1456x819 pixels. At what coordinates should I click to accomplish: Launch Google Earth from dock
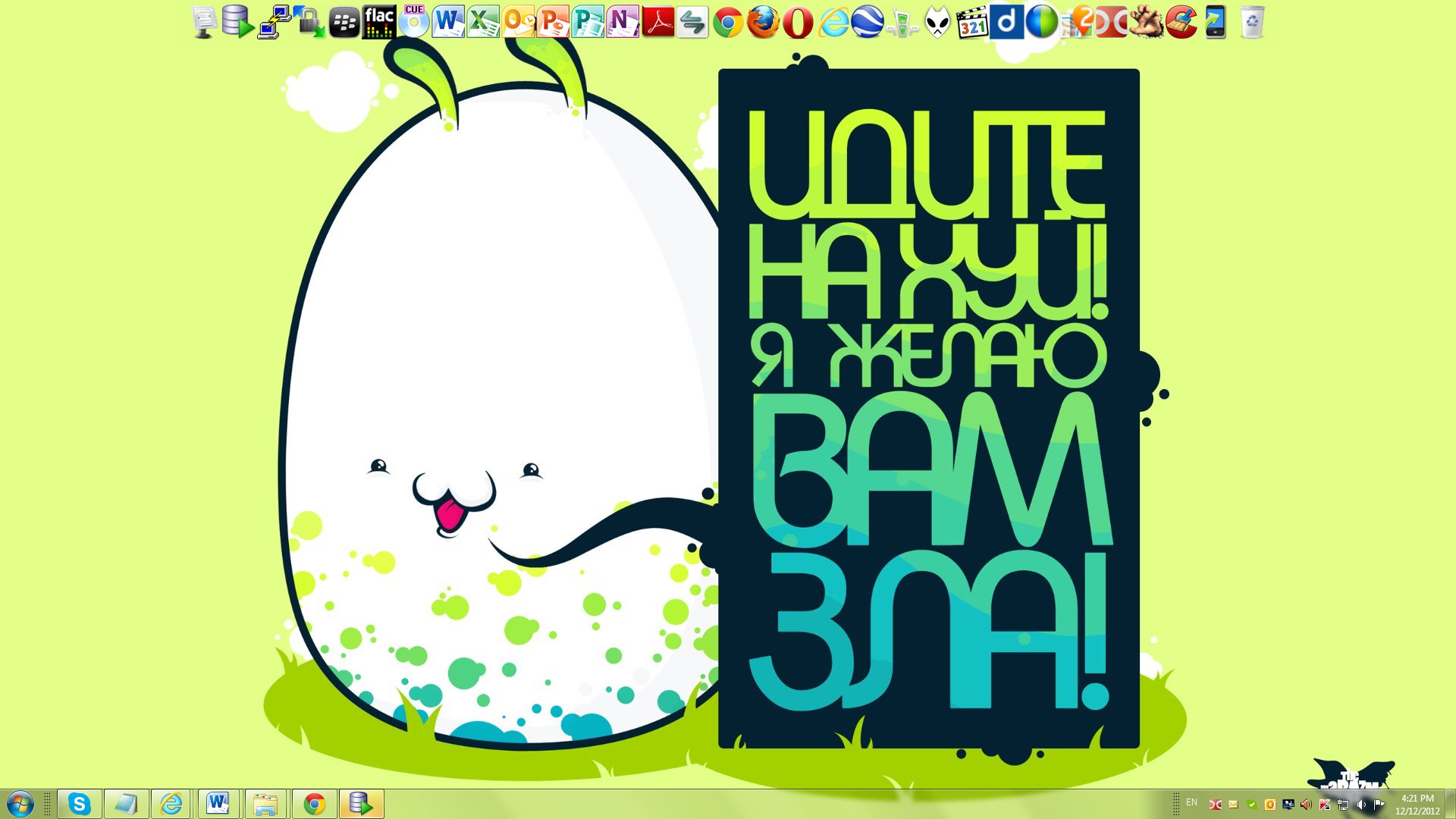tap(867, 21)
